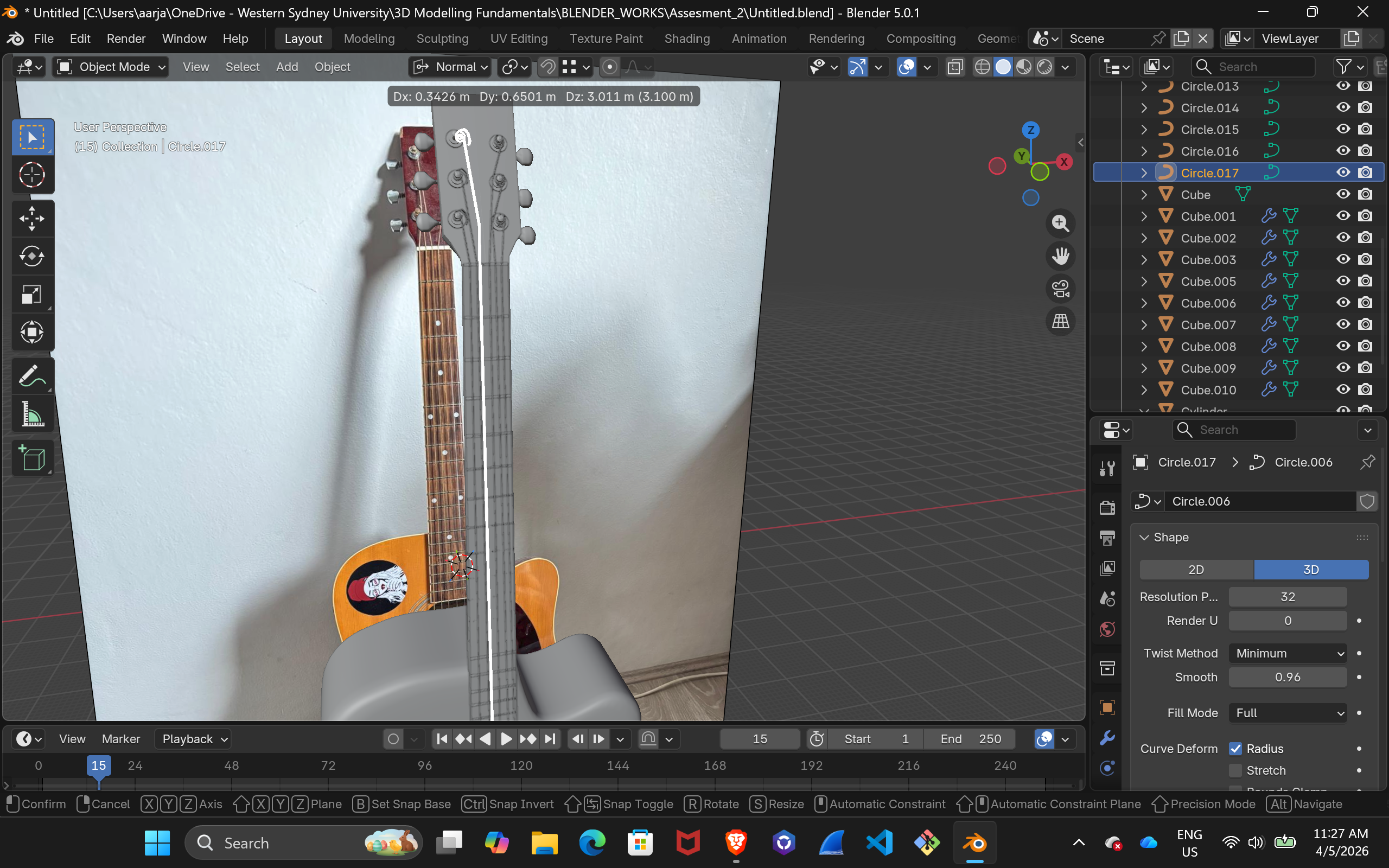
Task: Switch to the Shading workspace tab
Action: [x=687, y=39]
